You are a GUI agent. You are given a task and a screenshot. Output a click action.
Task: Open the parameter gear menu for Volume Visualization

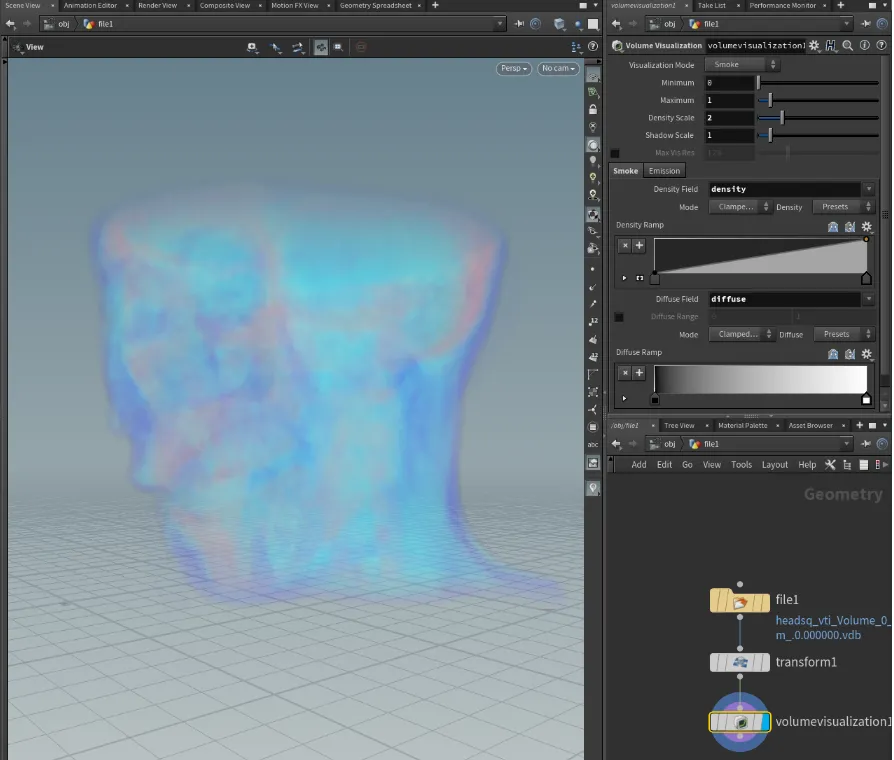point(815,46)
